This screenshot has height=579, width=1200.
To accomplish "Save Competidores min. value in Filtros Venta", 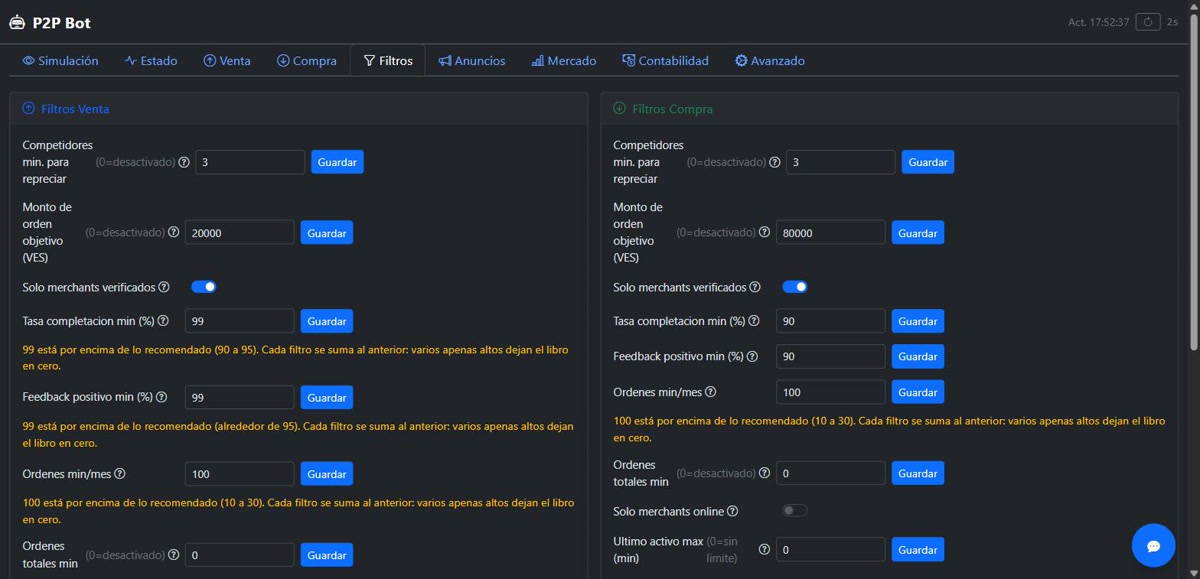I will coord(337,162).
